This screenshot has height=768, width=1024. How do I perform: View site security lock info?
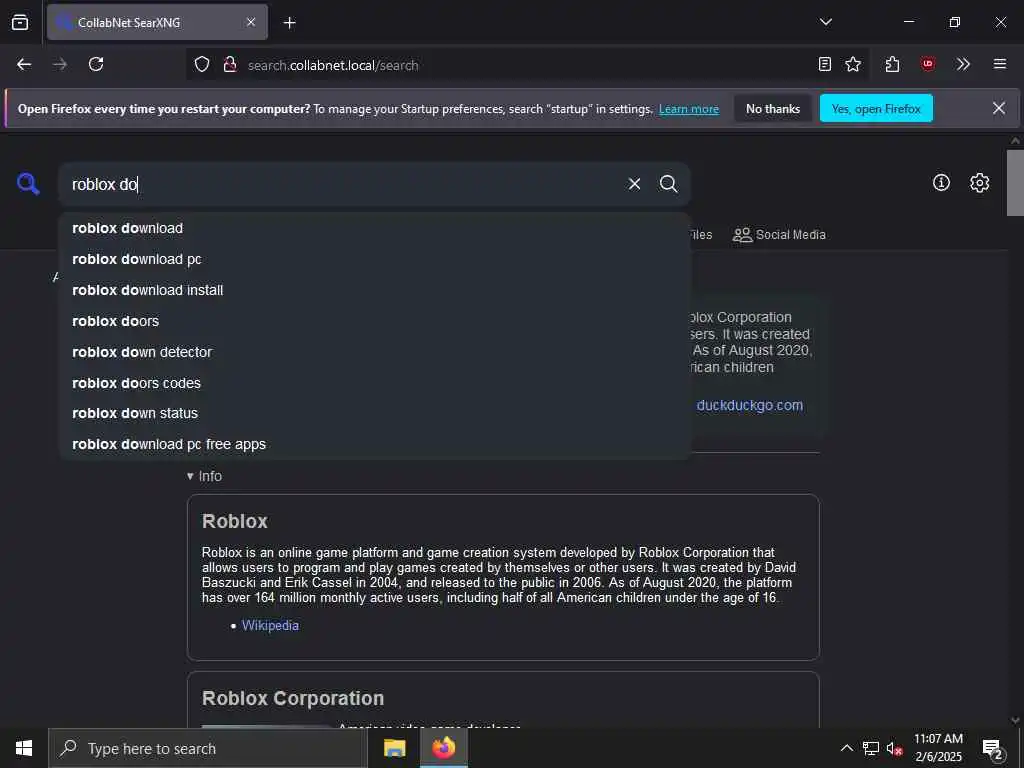tap(229, 65)
